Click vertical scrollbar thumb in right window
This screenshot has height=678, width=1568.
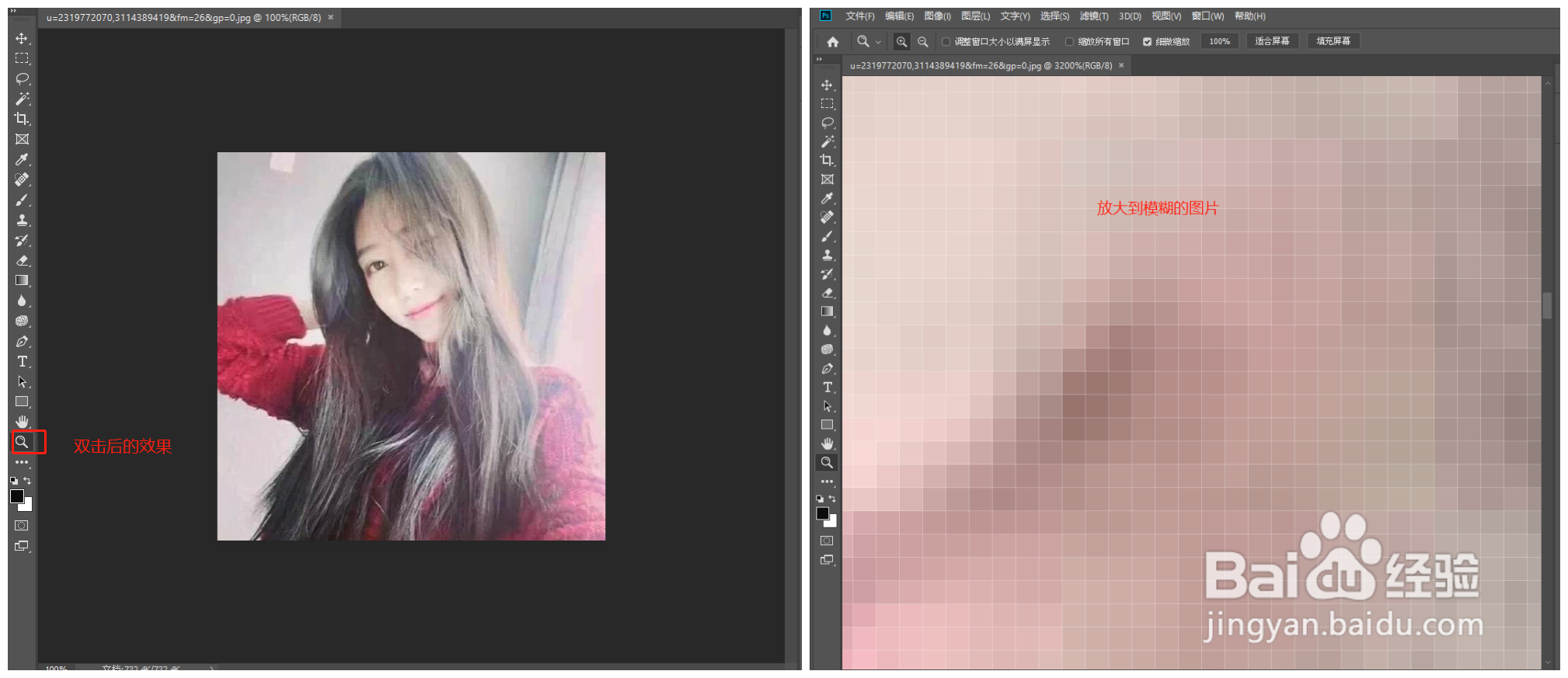1547,306
